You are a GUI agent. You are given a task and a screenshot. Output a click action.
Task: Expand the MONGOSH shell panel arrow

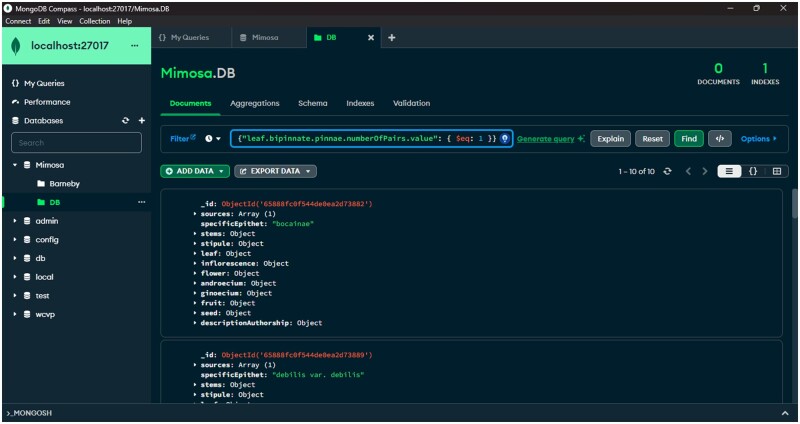pyautogui.click(x=785, y=413)
